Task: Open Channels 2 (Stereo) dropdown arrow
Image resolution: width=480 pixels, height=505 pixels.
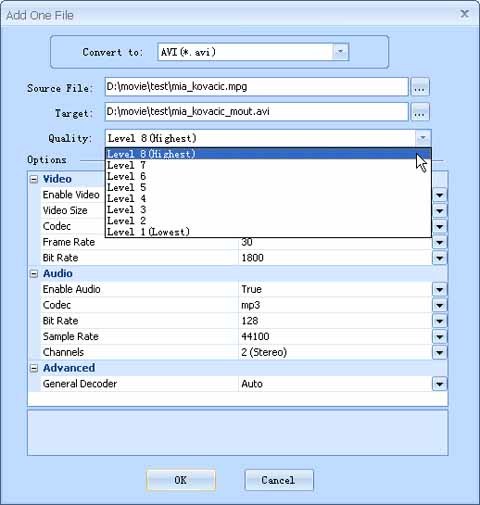Action: (x=439, y=352)
